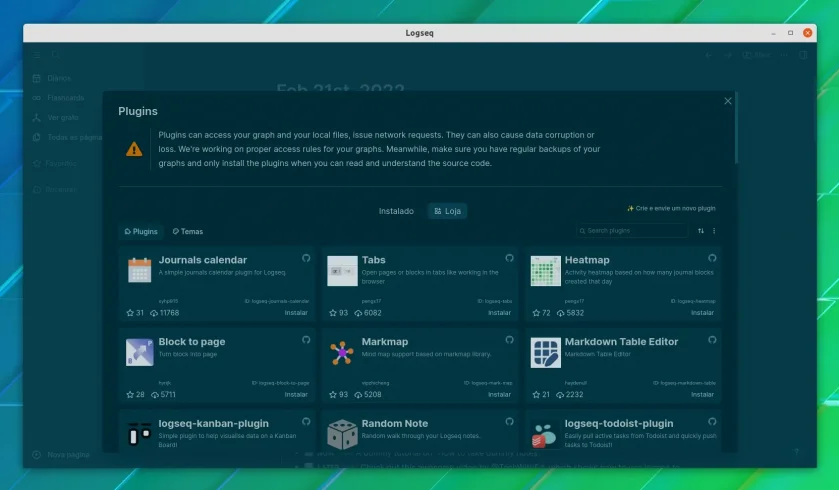Open the plugins more options menu
840x490 pixels.
tap(714, 231)
